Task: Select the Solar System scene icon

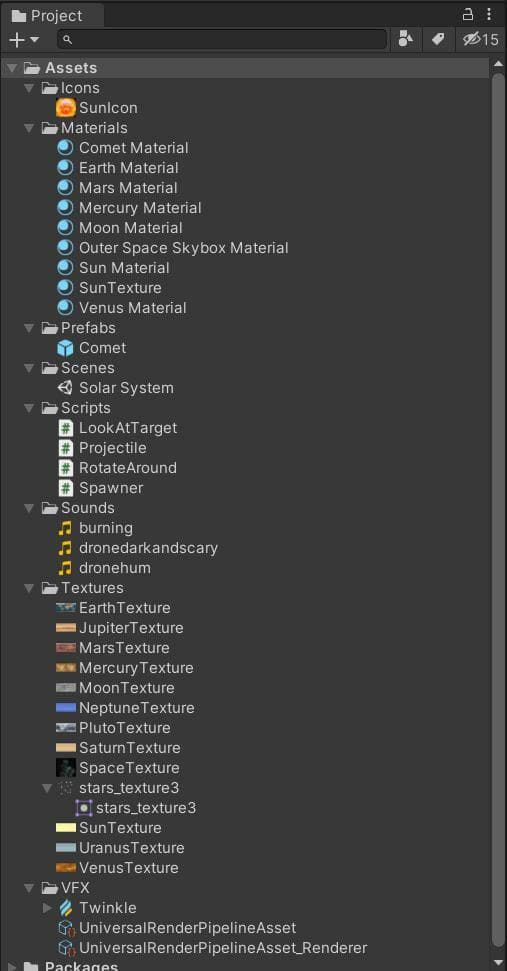Action: [65, 388]
